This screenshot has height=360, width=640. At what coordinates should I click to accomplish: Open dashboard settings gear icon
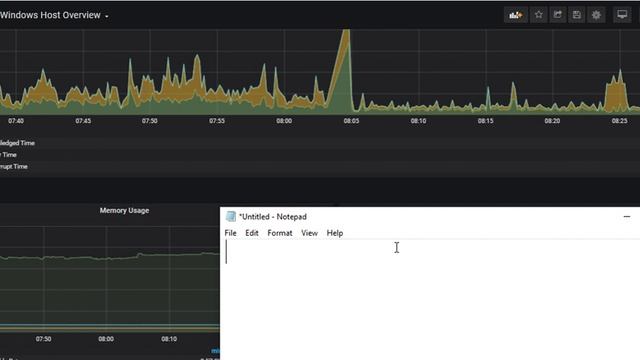(x=596, y=15)
